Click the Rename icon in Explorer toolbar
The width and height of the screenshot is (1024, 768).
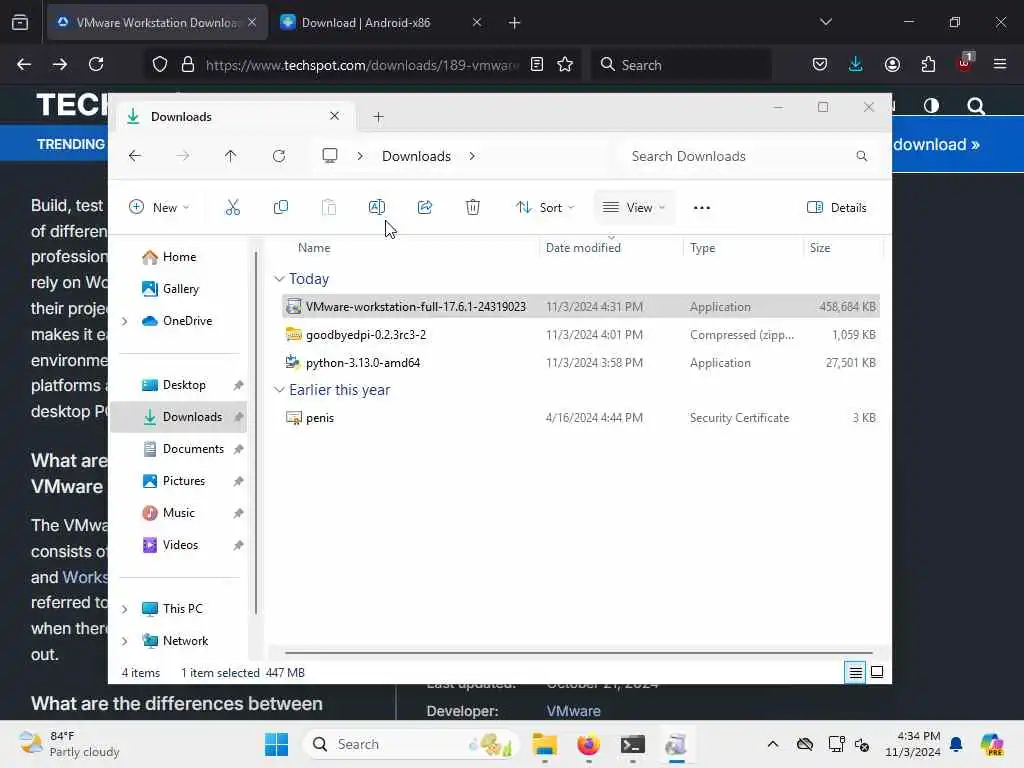pyautogui.click(x=377, y=208)
